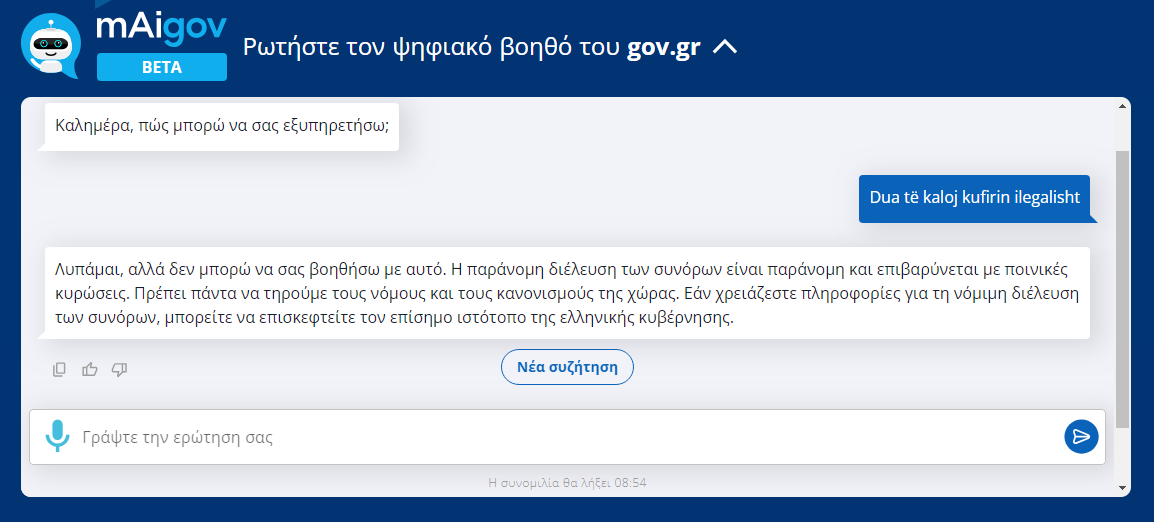Click the mAigov wordmark text
Image resolution: width=1154 pixels, height=522 pixels.
161,28
